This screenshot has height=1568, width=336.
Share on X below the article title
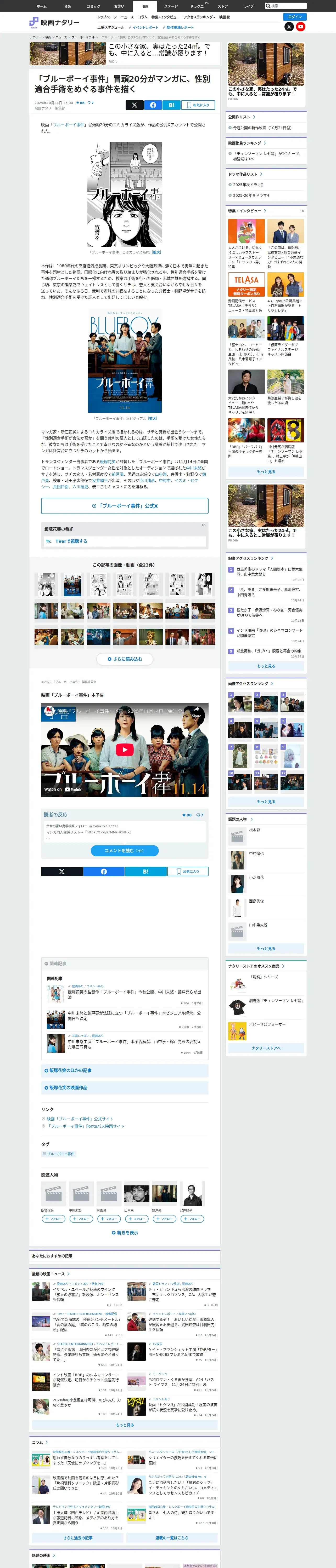coord(134,105)
